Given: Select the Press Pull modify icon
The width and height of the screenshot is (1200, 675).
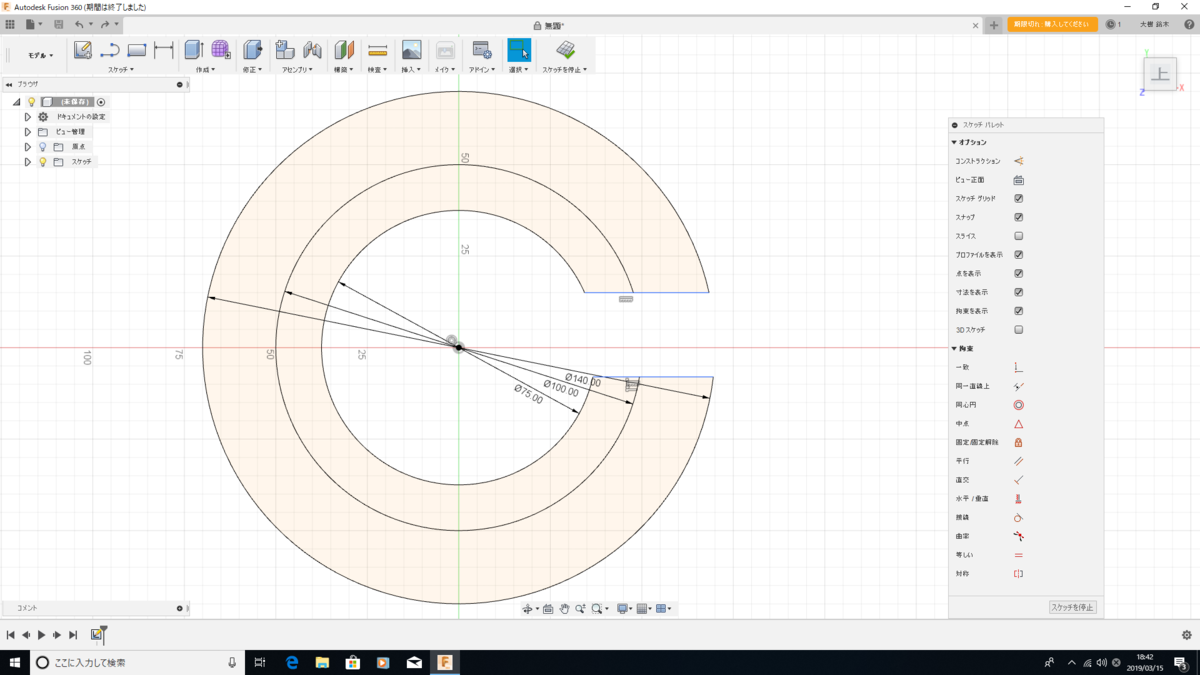Looking at the screenshot, I should (253, 50).
